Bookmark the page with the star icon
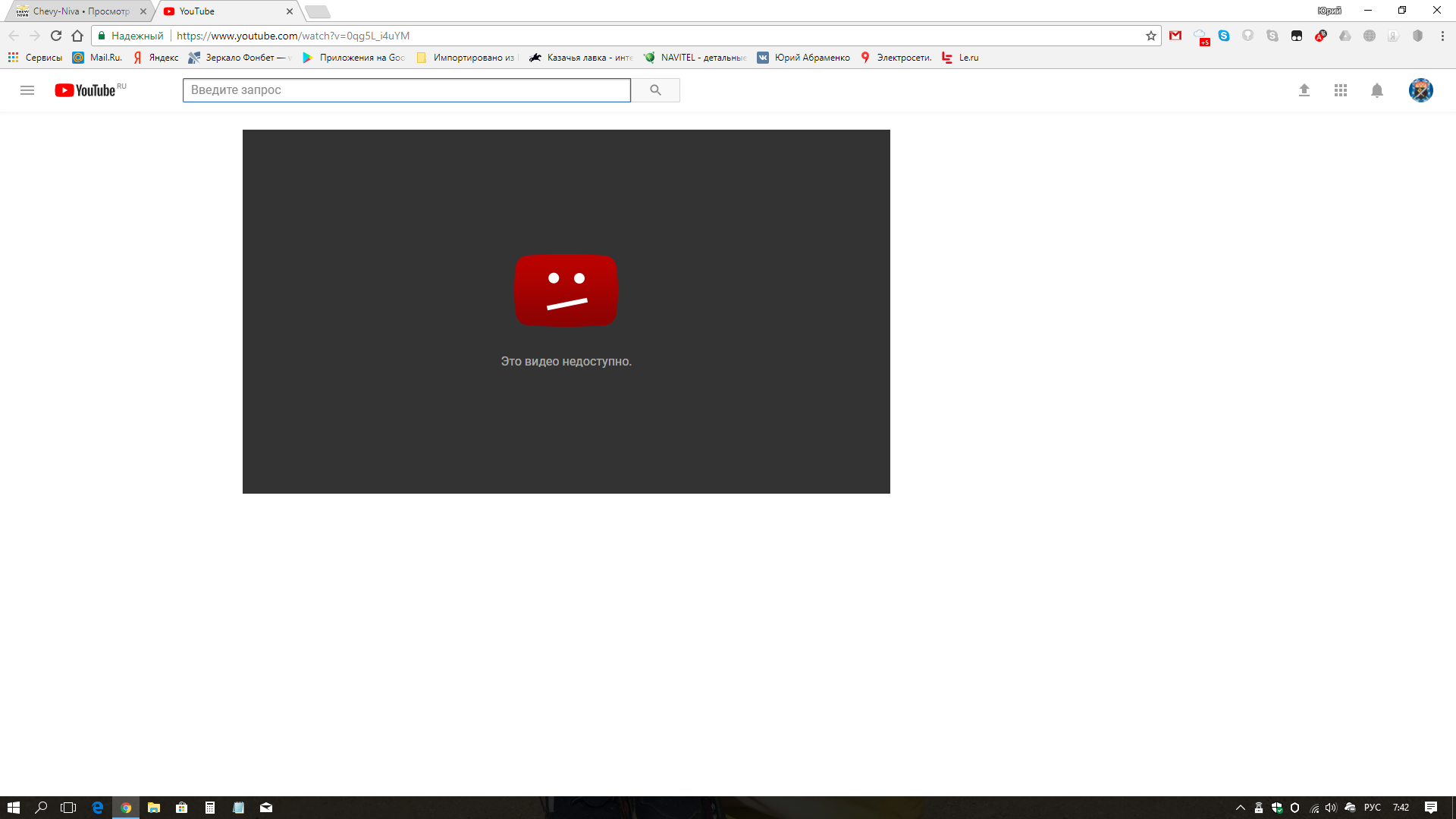 [1151, 36]
